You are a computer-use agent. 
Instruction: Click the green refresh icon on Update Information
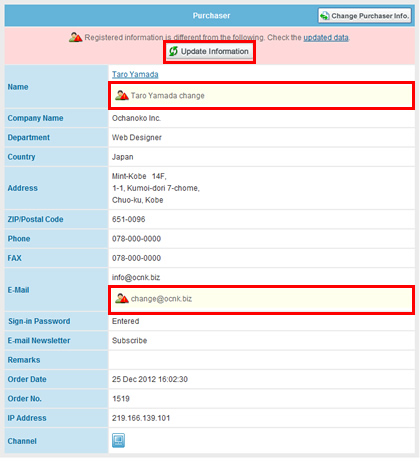click(173, 51)
